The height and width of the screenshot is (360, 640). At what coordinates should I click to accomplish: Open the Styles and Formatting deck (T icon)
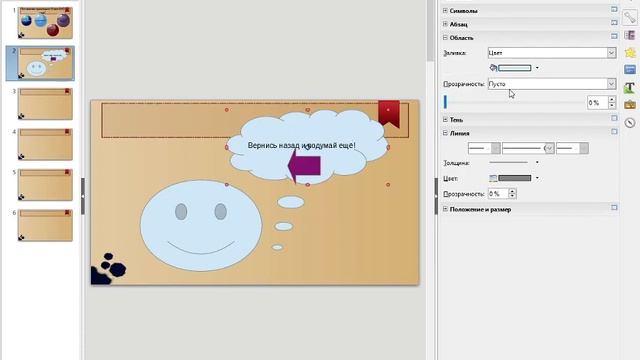pos(630,87)
